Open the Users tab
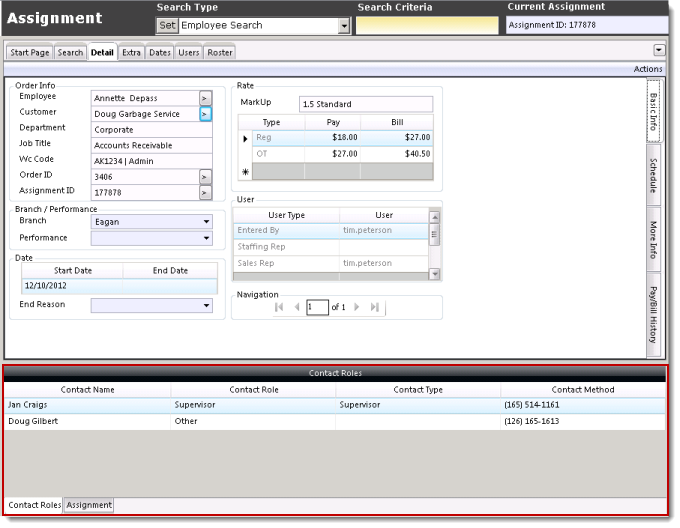Image resolution: width=680 pixels, height=528 pixels. tap(189, 52)
